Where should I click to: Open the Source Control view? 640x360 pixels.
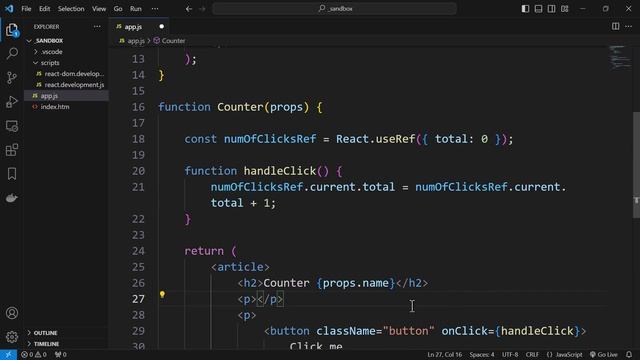tap(12, 78)
